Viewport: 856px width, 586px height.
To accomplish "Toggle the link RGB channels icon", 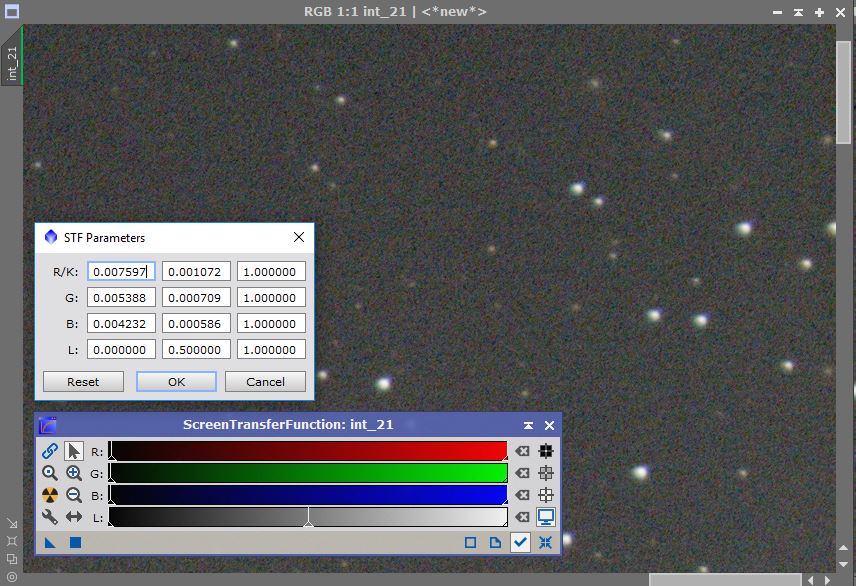I will tap(49, 451).
